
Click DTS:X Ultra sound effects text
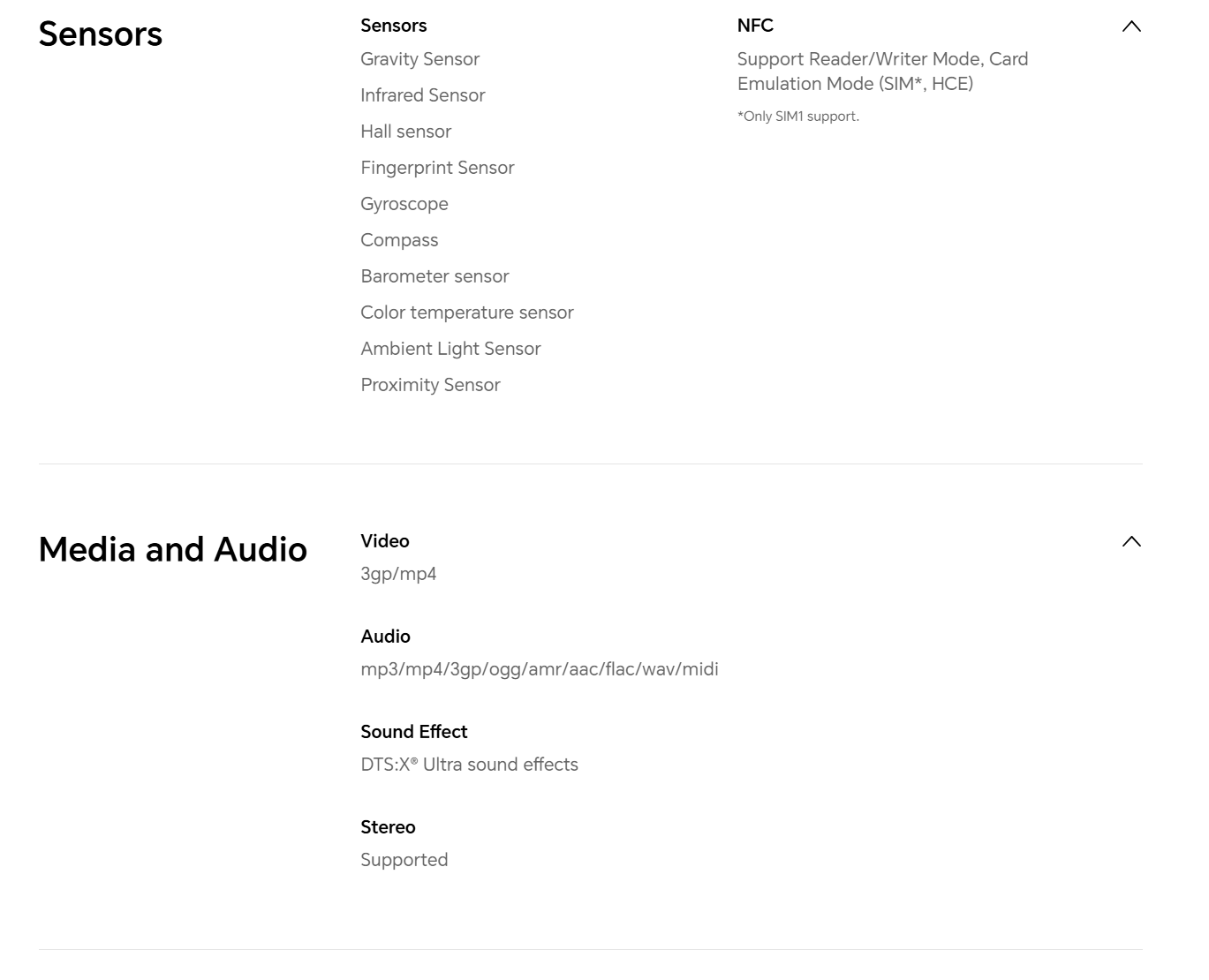pos(469,765)
